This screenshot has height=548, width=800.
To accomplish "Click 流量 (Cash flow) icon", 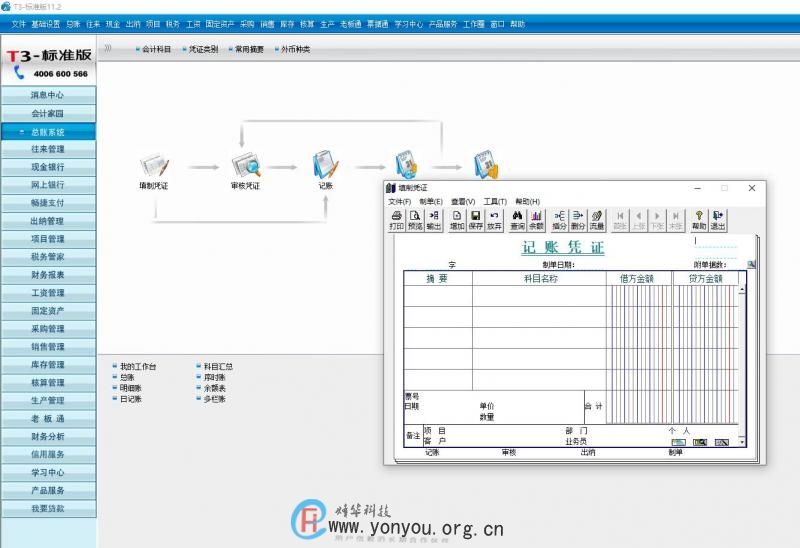I will coord(597,220).
